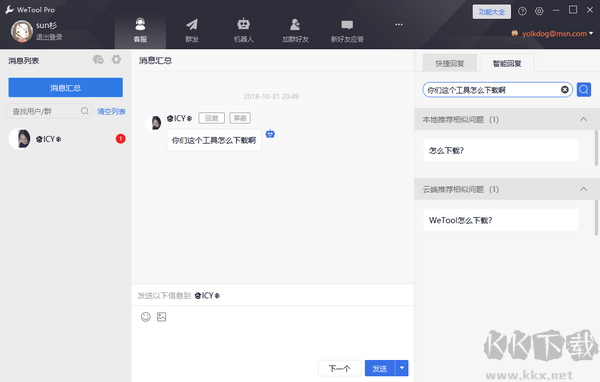Click the blue robot icon next to message bubble
The width and height of the screenshot is (600, 382).
(x=270, y=134)
